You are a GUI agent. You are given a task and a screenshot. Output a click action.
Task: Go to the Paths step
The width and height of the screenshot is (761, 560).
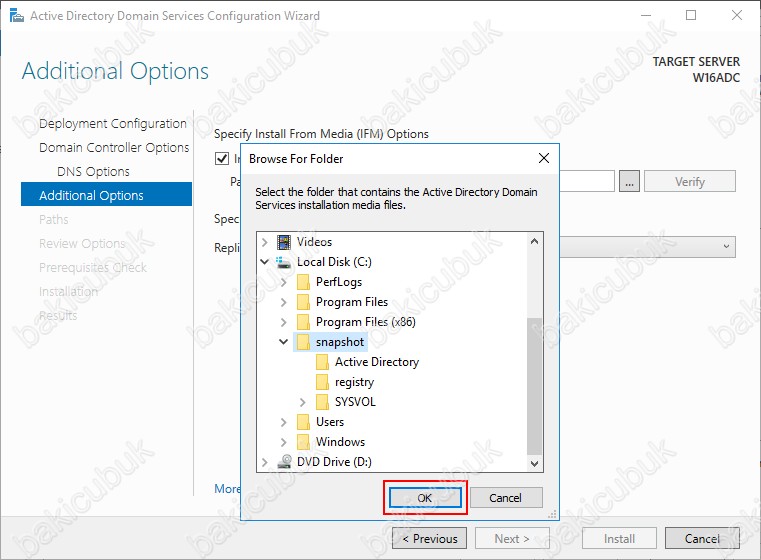point(53,219)
